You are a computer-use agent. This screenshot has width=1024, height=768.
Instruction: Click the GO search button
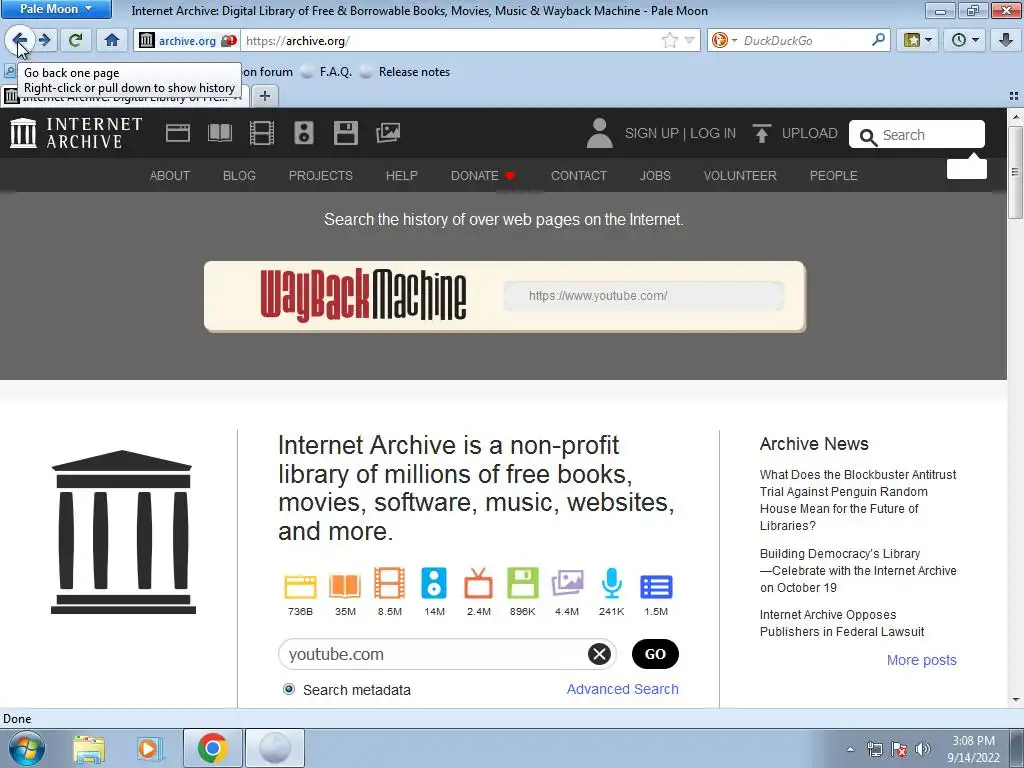(x=655, y=654)
